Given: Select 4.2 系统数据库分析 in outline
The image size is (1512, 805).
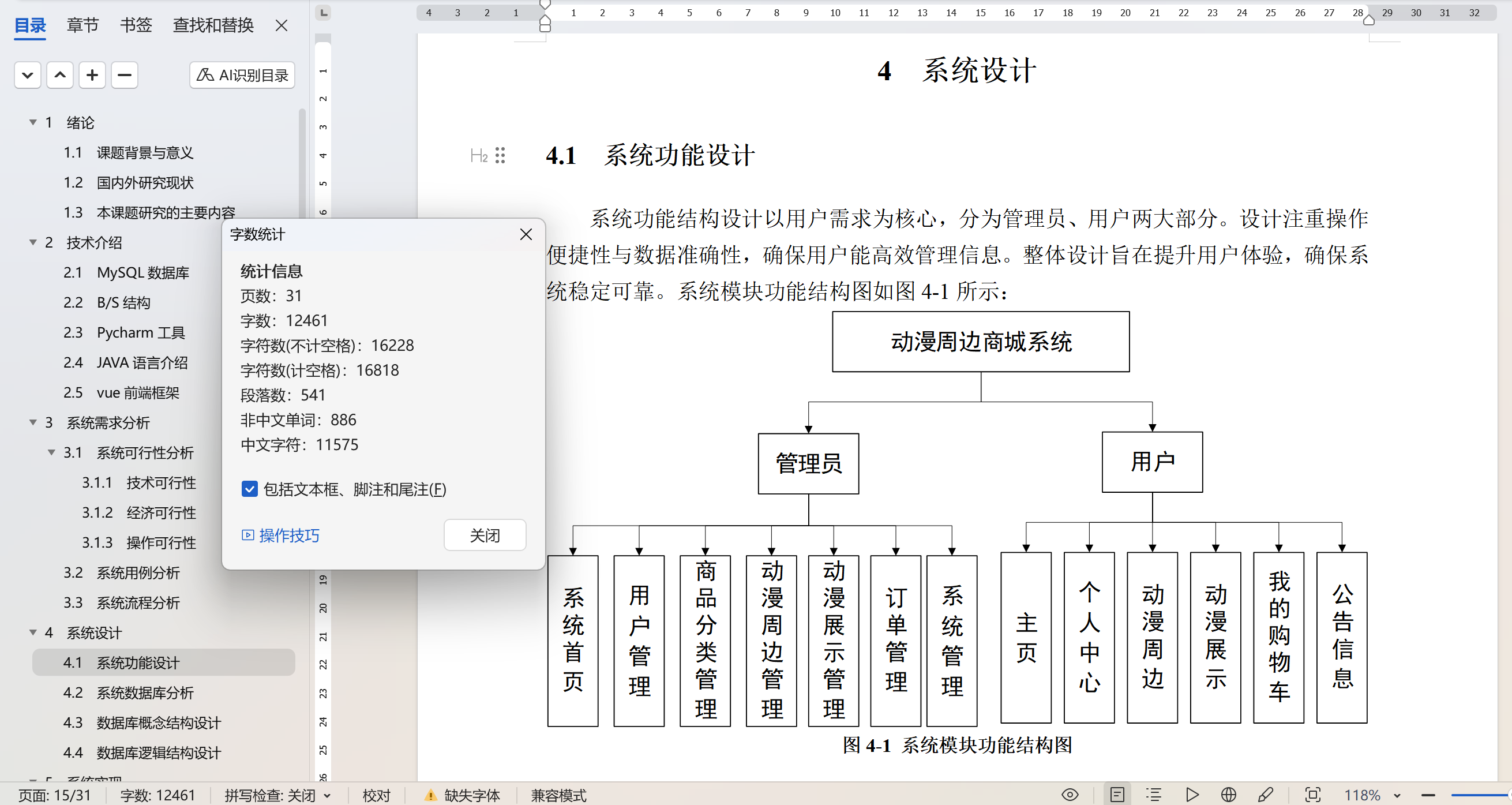Looking at the screenshot, I should [x=144, y=693].
